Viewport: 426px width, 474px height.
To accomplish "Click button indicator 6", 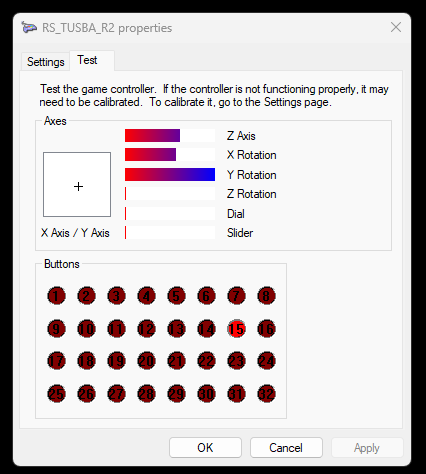I will coord(206,296).
